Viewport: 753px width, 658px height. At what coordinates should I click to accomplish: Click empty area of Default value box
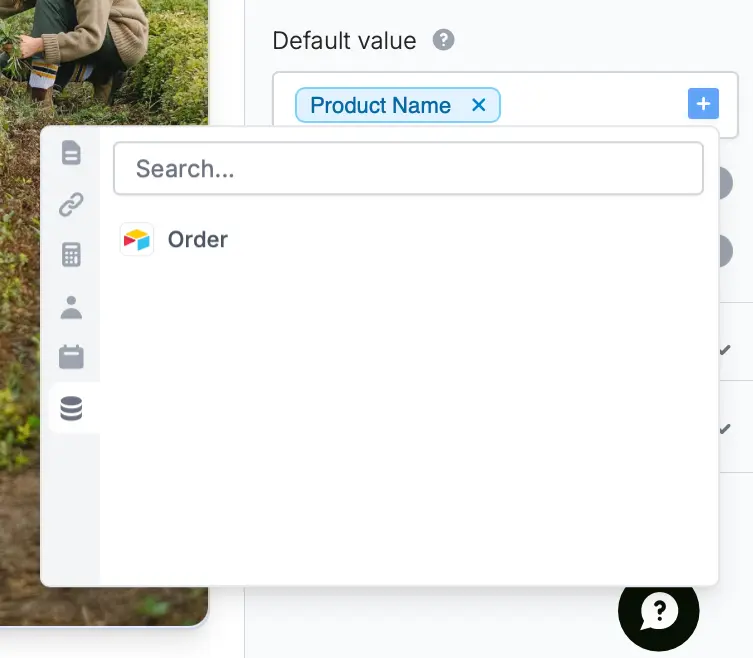(x=594, y=104)
